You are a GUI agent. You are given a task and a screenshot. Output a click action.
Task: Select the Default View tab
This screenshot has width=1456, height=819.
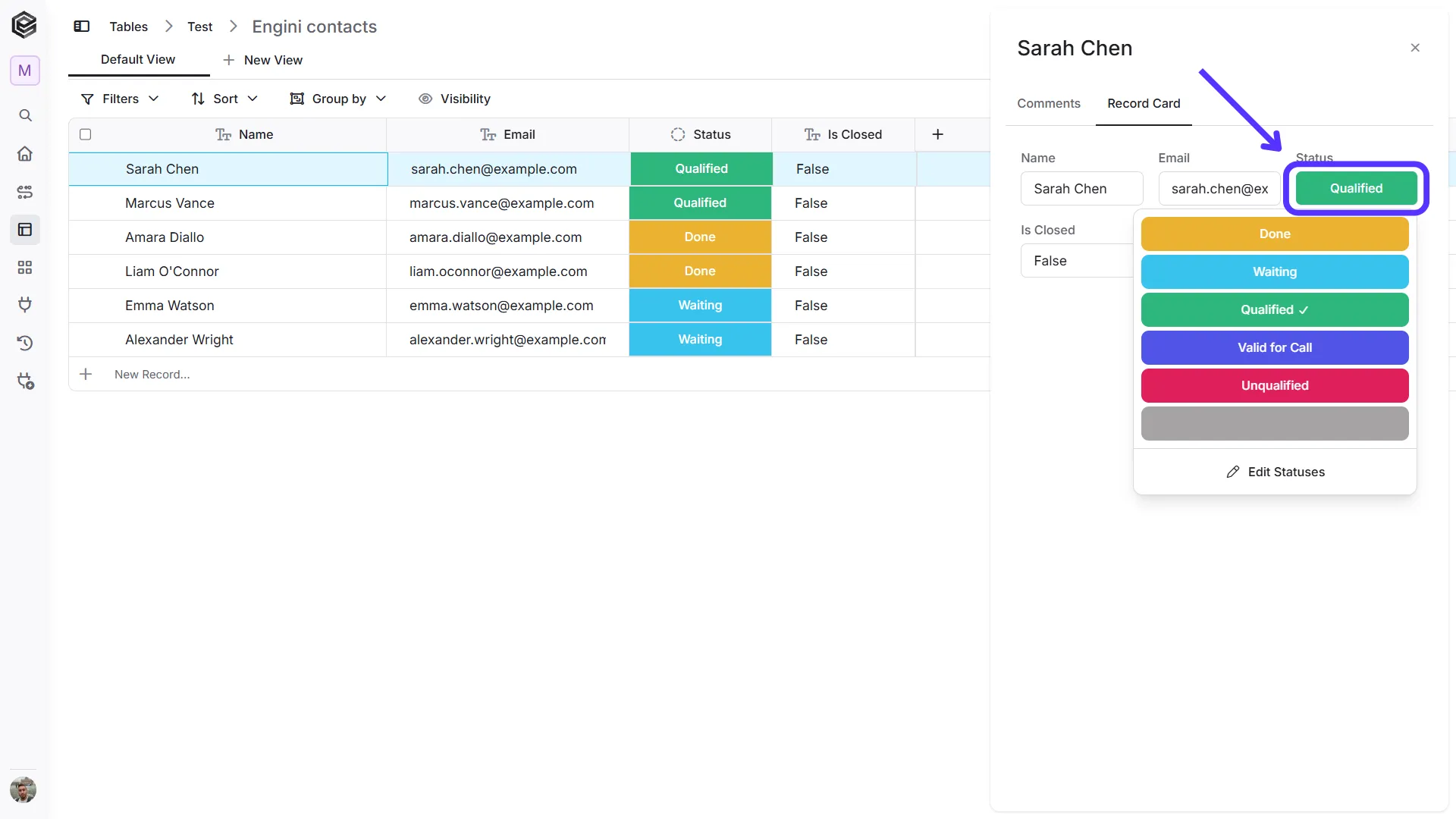tap(138, 59)
